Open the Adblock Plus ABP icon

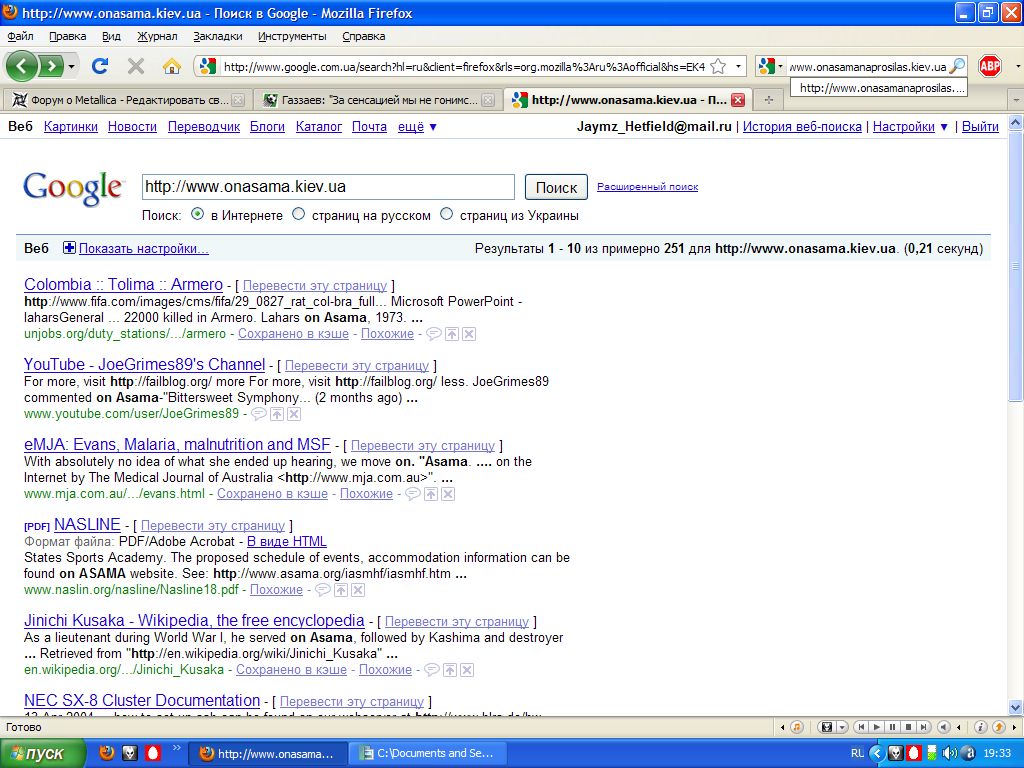(990, 67)
